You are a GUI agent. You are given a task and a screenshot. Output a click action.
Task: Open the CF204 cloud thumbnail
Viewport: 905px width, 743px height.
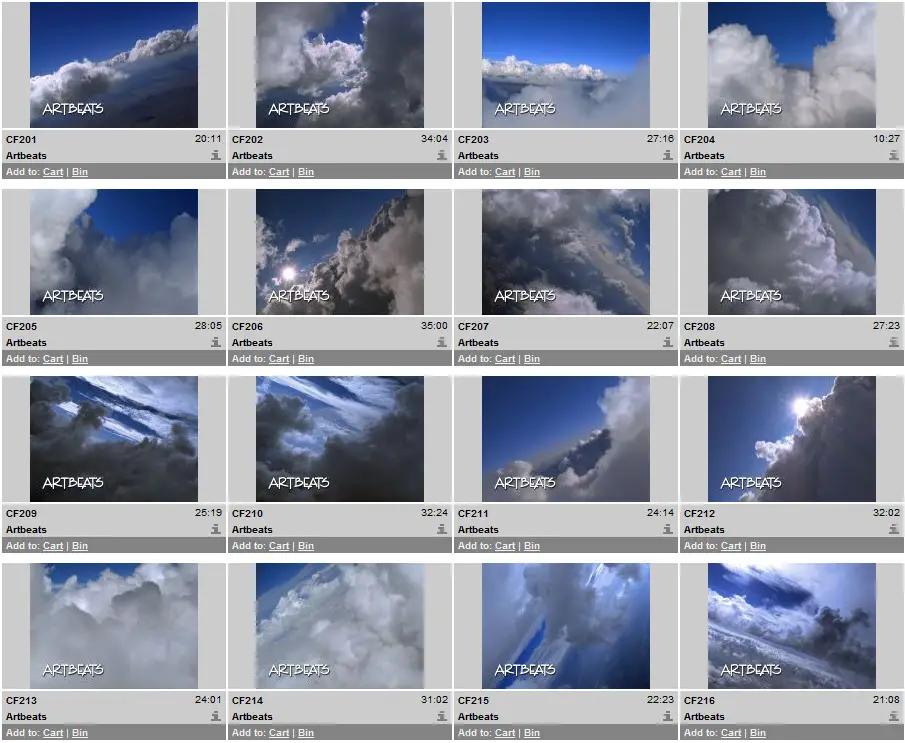[x=792, y=65]
